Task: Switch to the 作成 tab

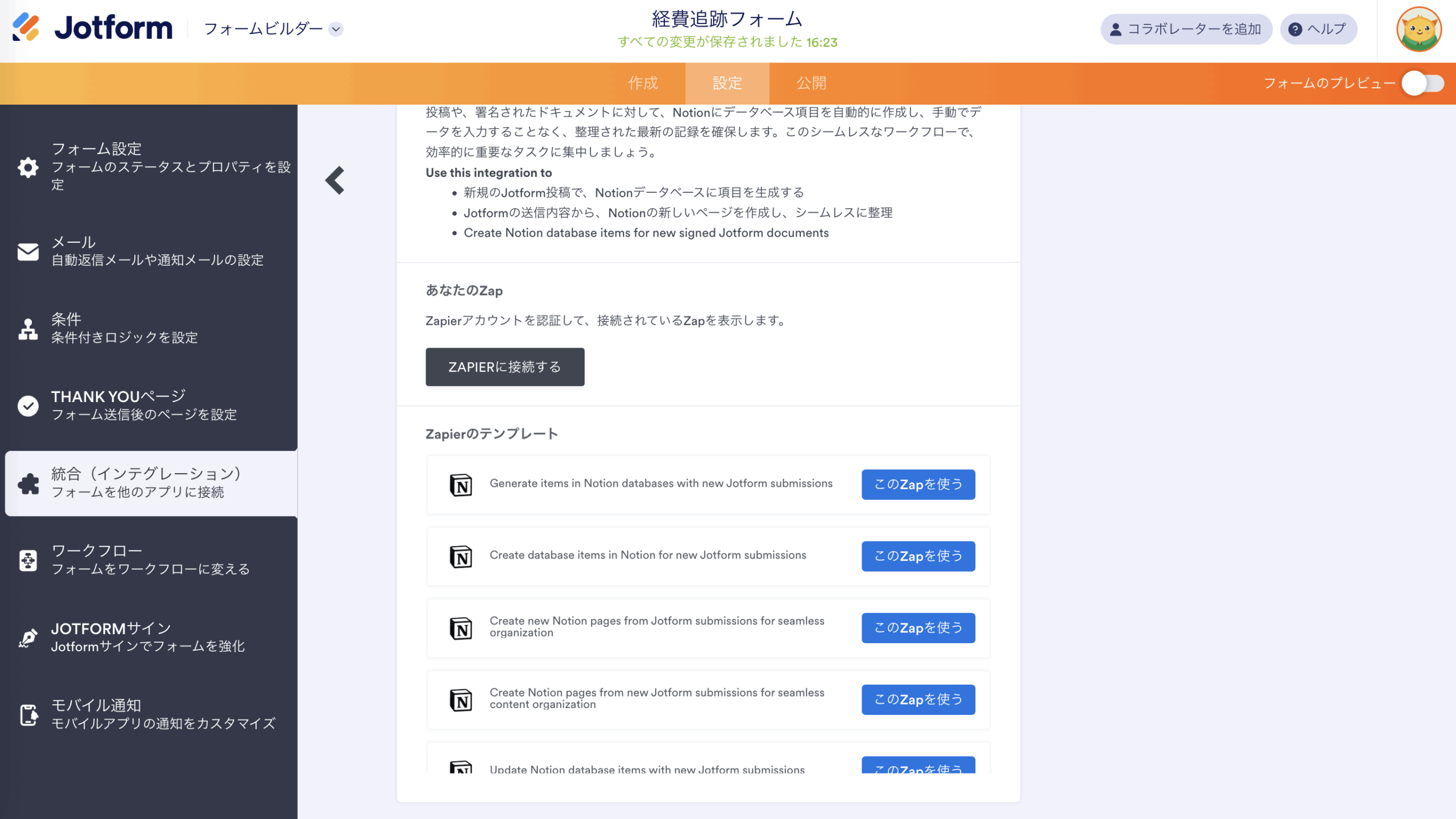Action: coord(643,84)
